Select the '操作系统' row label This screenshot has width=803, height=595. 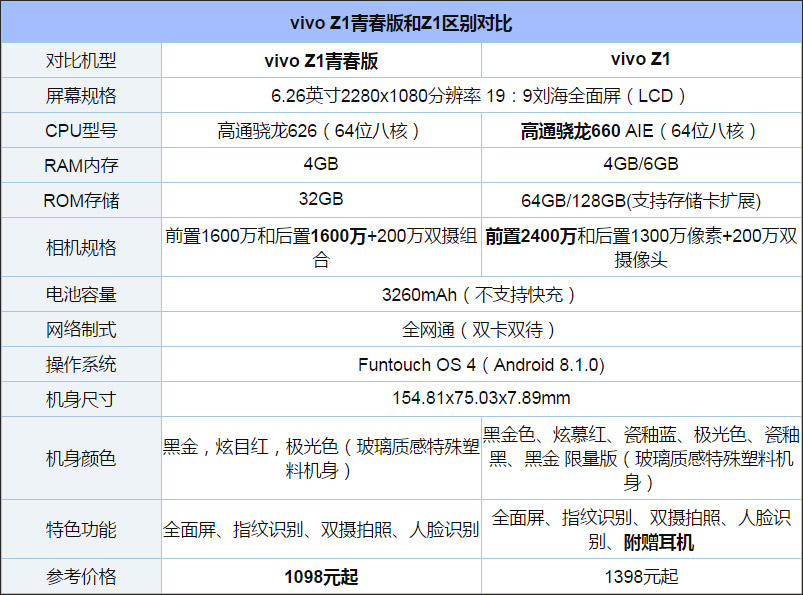click(x=81, y=365)
